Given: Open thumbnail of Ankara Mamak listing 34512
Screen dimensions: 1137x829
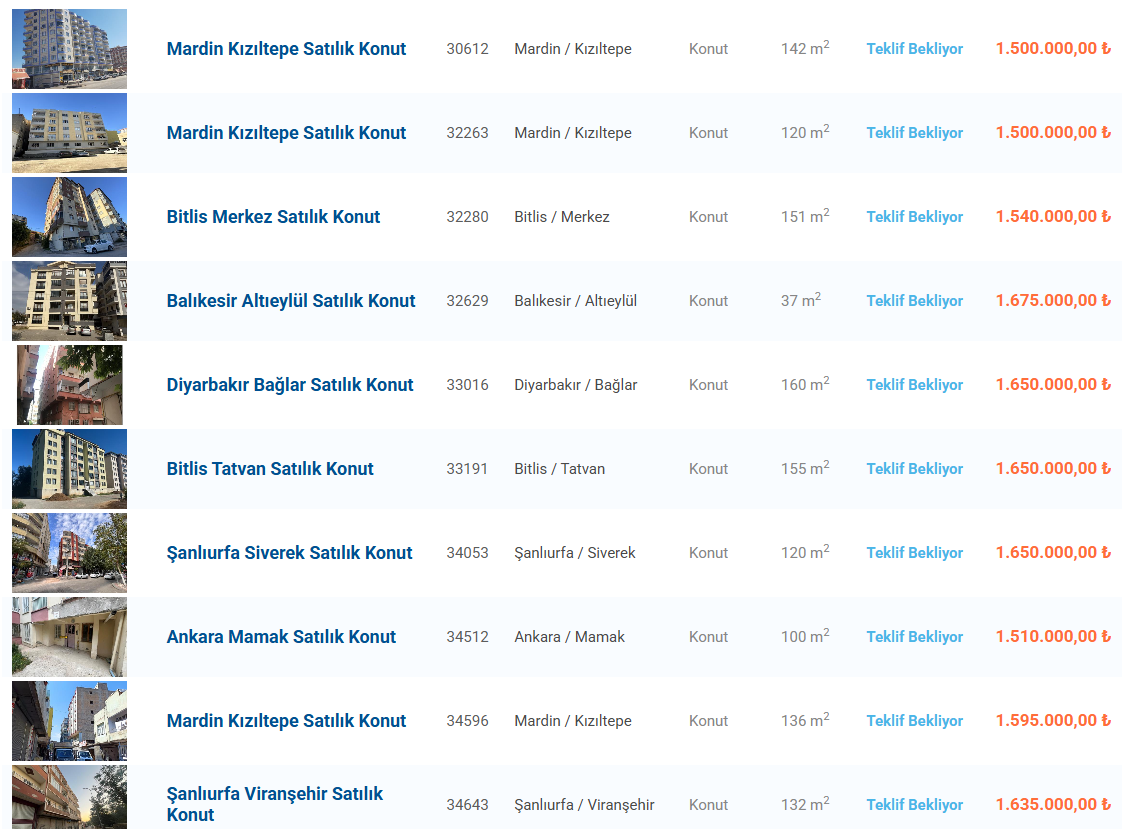Looking at the screenshot, I should 70,637.
